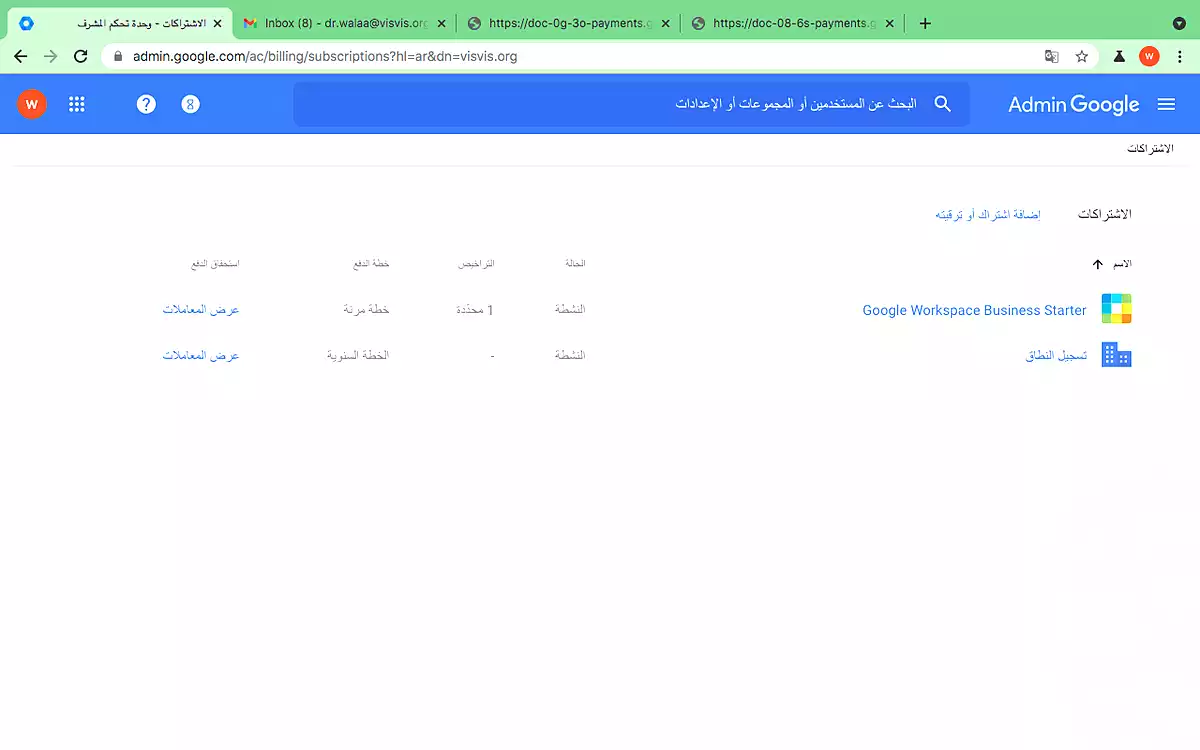Click the خطة الدفع column header
Screen dimensions: 1200x750
pyautogui.click(x=372, y=264)
